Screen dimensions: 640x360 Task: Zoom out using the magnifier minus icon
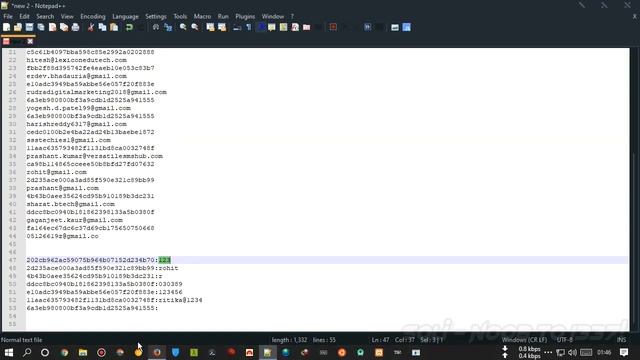pyautogui.click(x=195, y=27)
